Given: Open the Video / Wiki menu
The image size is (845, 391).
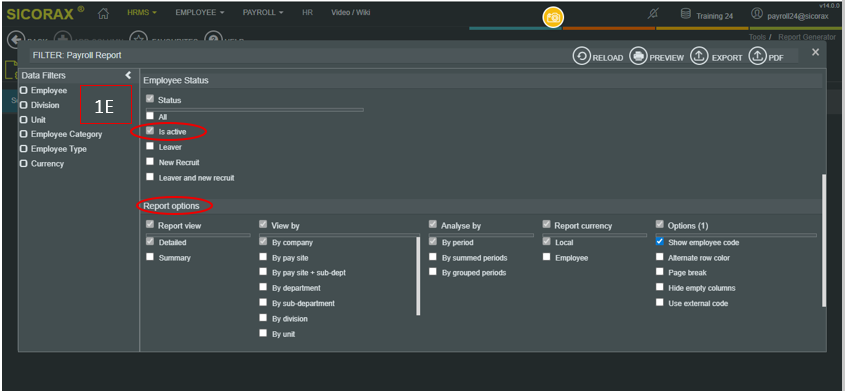Looking at the screenshot, I should [x=351, y=12].
